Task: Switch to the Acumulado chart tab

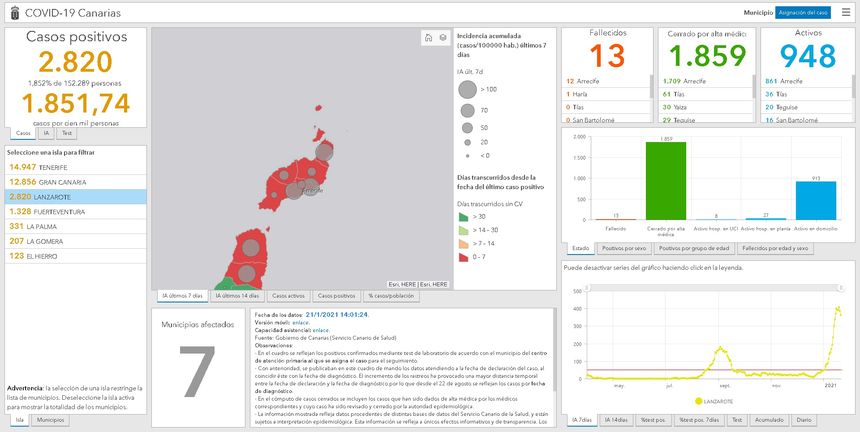Action: [771, 420]
